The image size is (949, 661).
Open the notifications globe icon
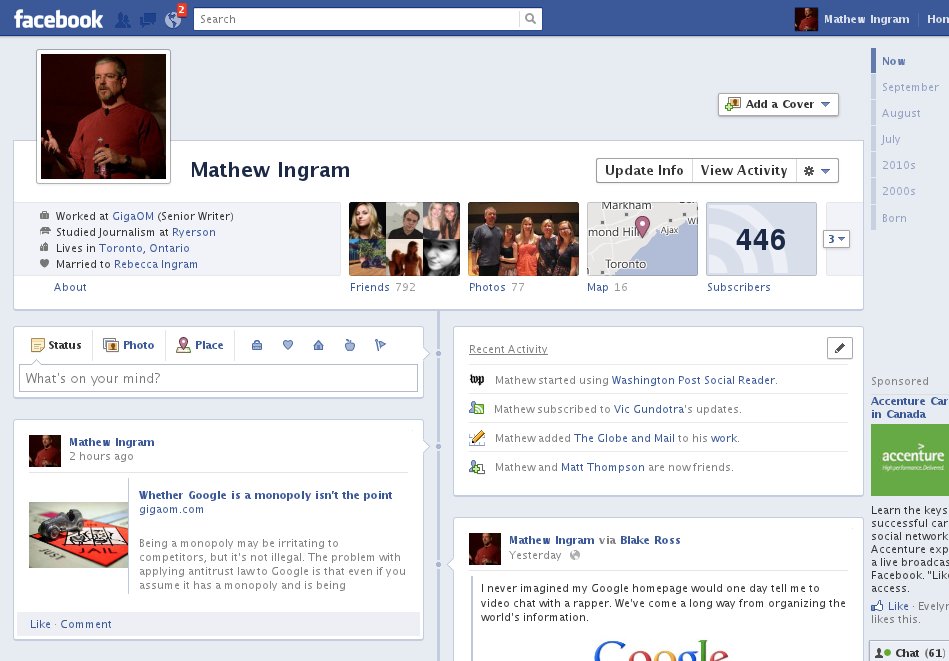[x=173, y=20]
